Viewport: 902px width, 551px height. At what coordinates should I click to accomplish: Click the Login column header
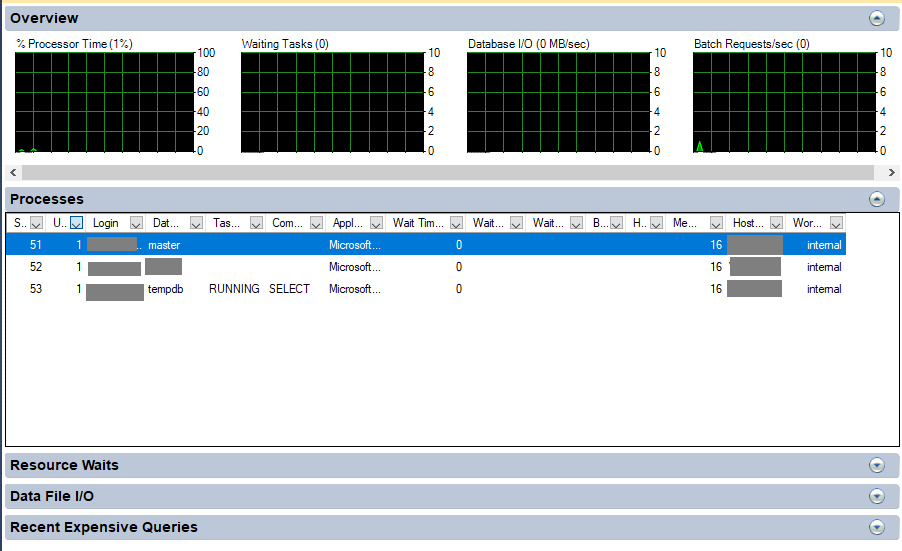[x=106, y=223]
